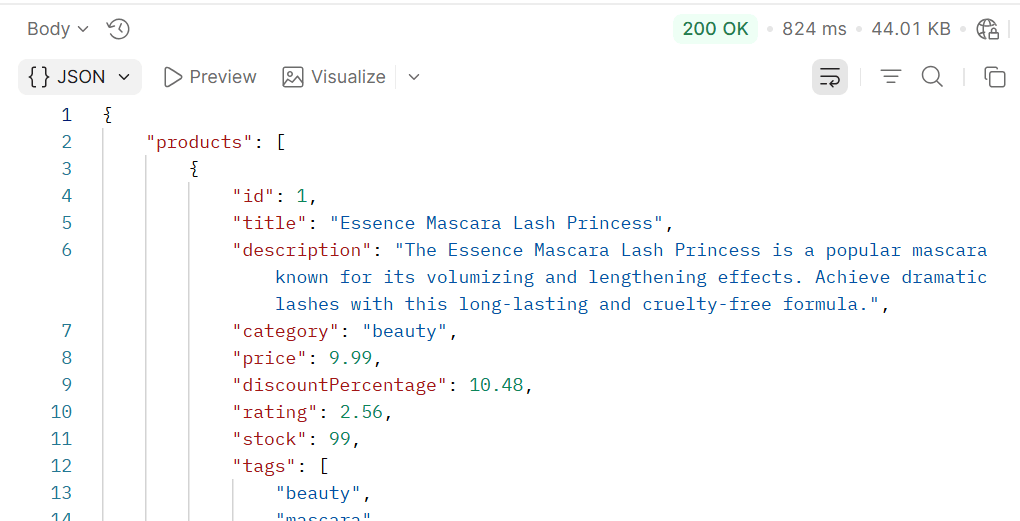The width and height of the screenshot is (1020, 521).
Task: Toggle line wrap icon
Action: [829, 77]
